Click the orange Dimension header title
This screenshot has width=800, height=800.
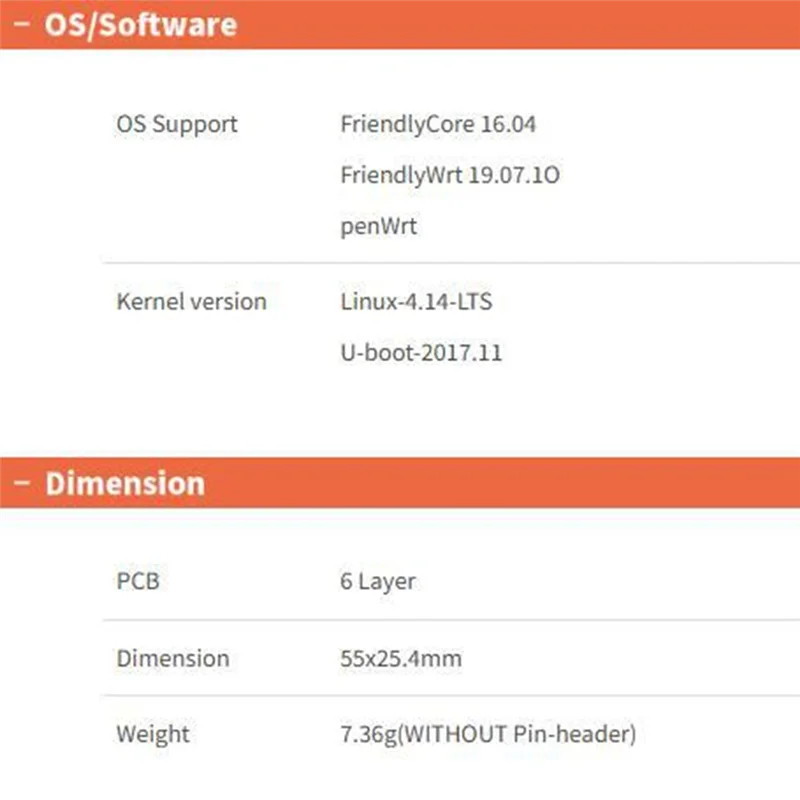click(x=124, y=484)
